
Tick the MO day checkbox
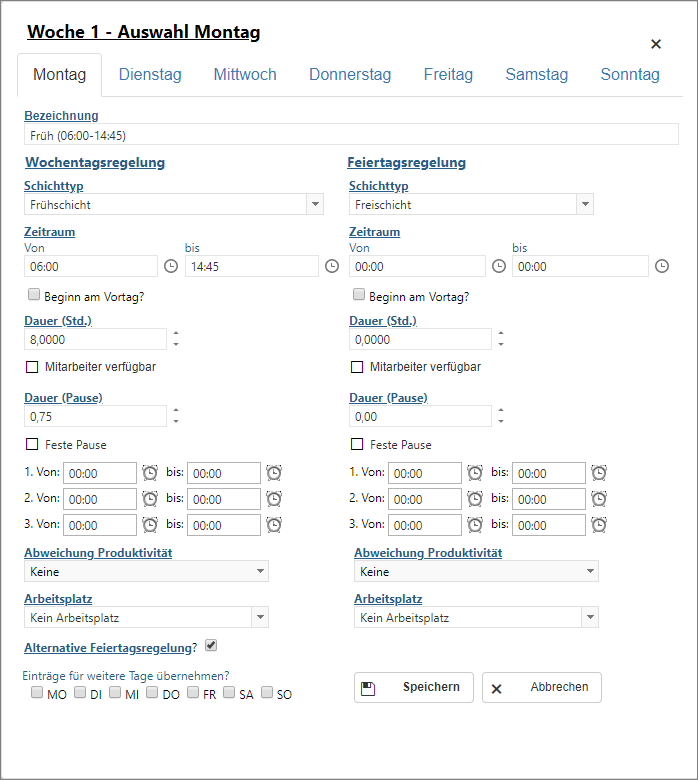pyautogui.click(x=37, y=692)
